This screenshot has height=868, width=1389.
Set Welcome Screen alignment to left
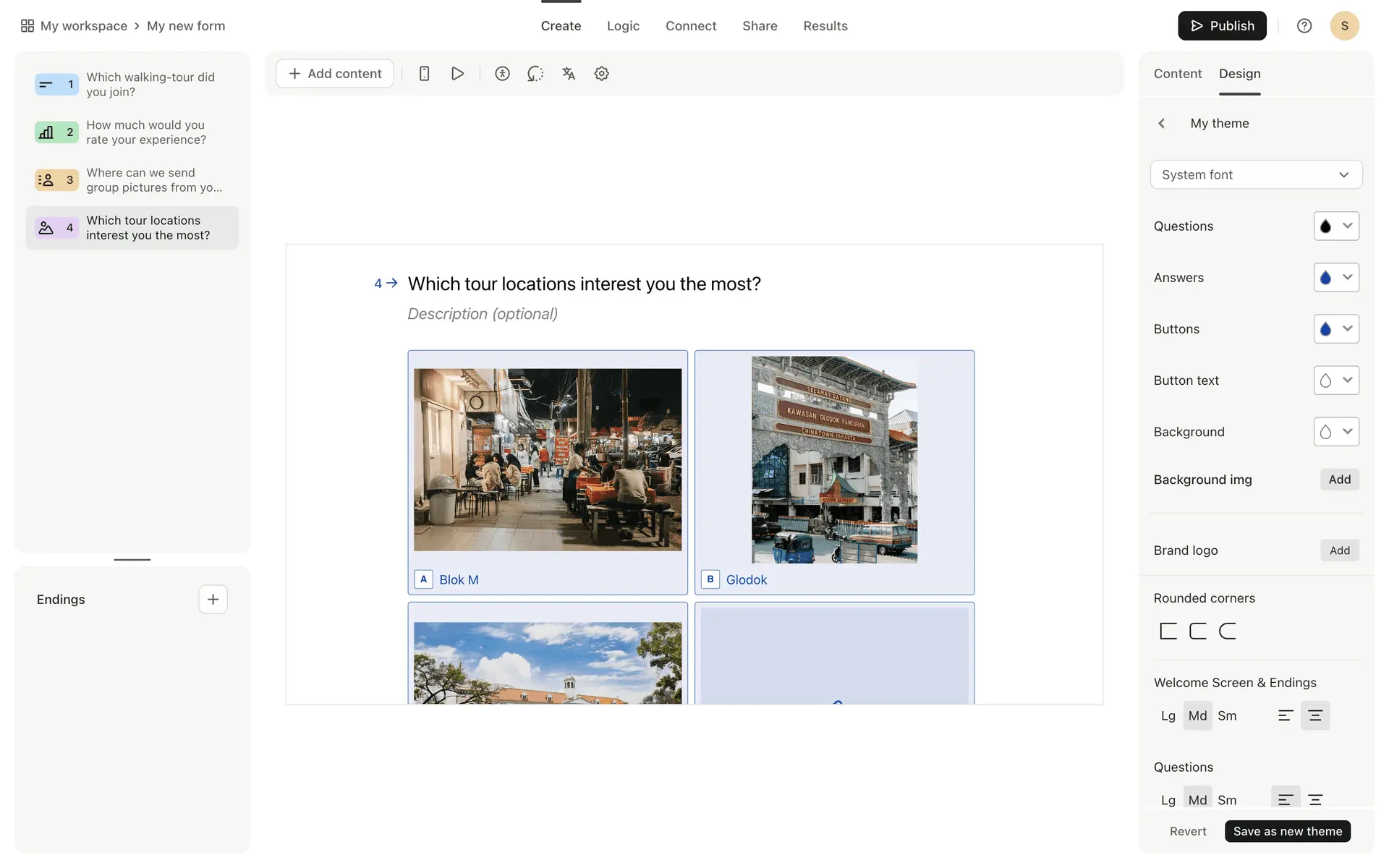click(1285, 715)
